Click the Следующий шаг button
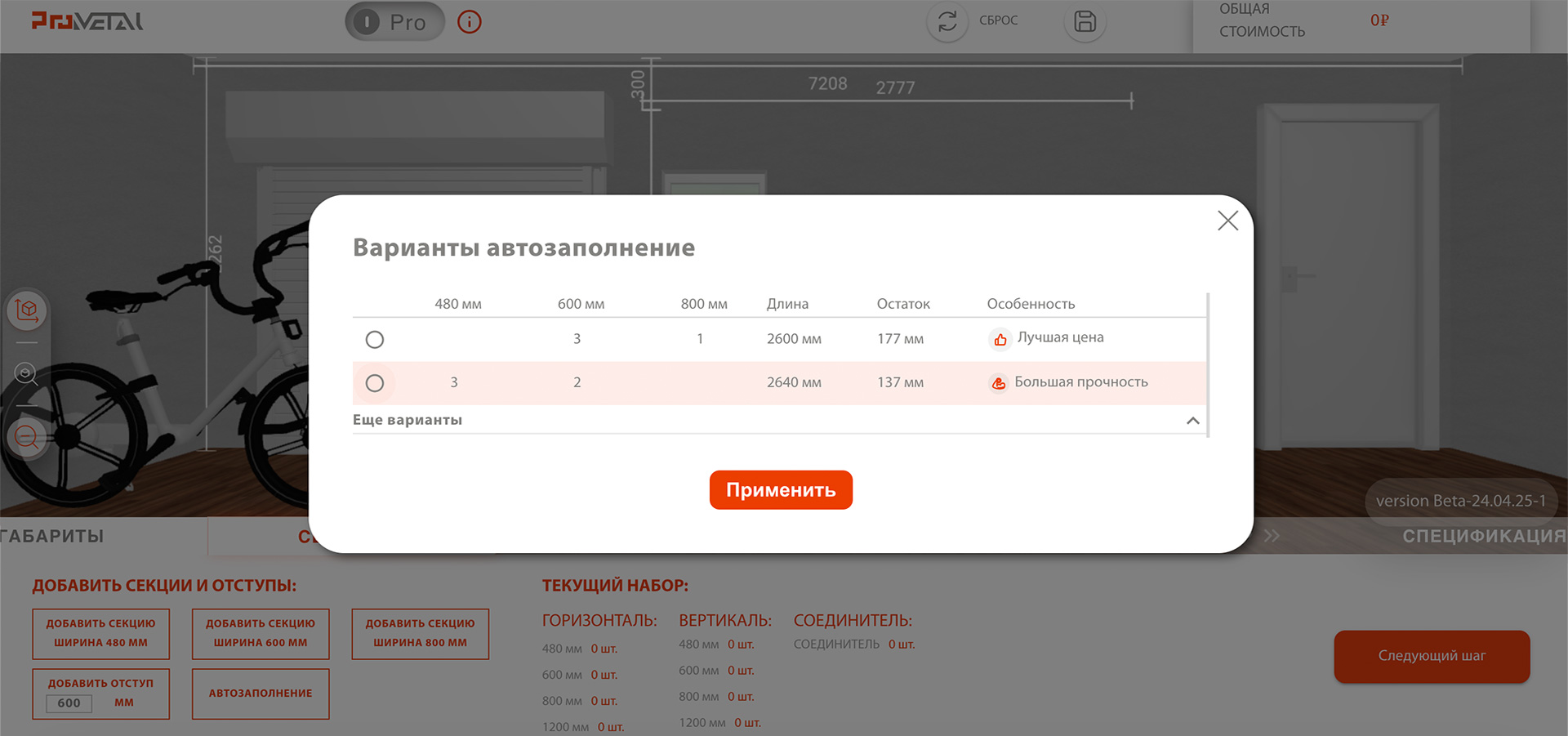The height and width of the screenshot is (736, 1568). pyautogui.click(x=1432, y=656)
